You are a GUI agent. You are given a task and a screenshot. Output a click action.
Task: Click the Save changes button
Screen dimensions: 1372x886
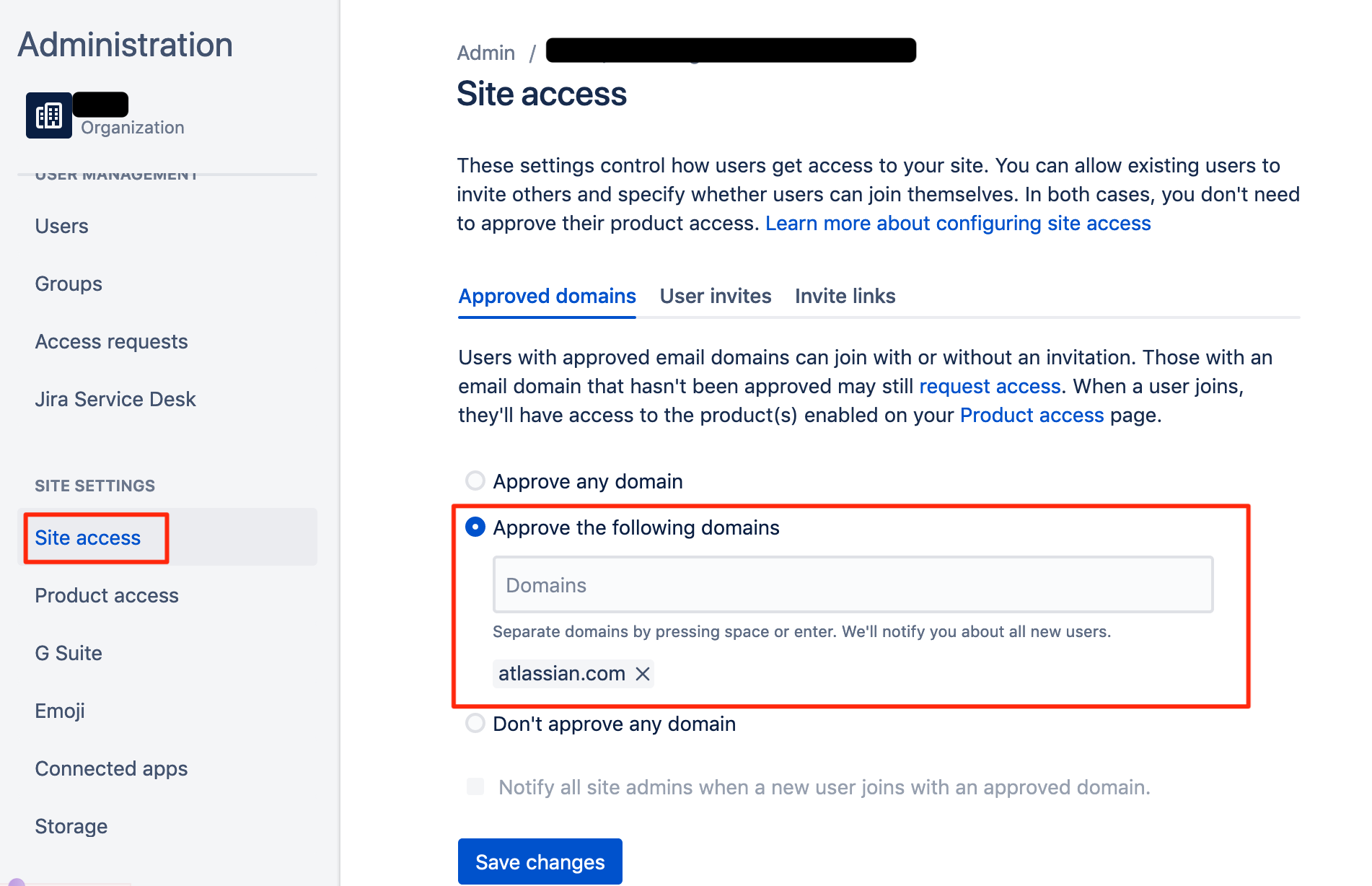click(x=540, y=861)
